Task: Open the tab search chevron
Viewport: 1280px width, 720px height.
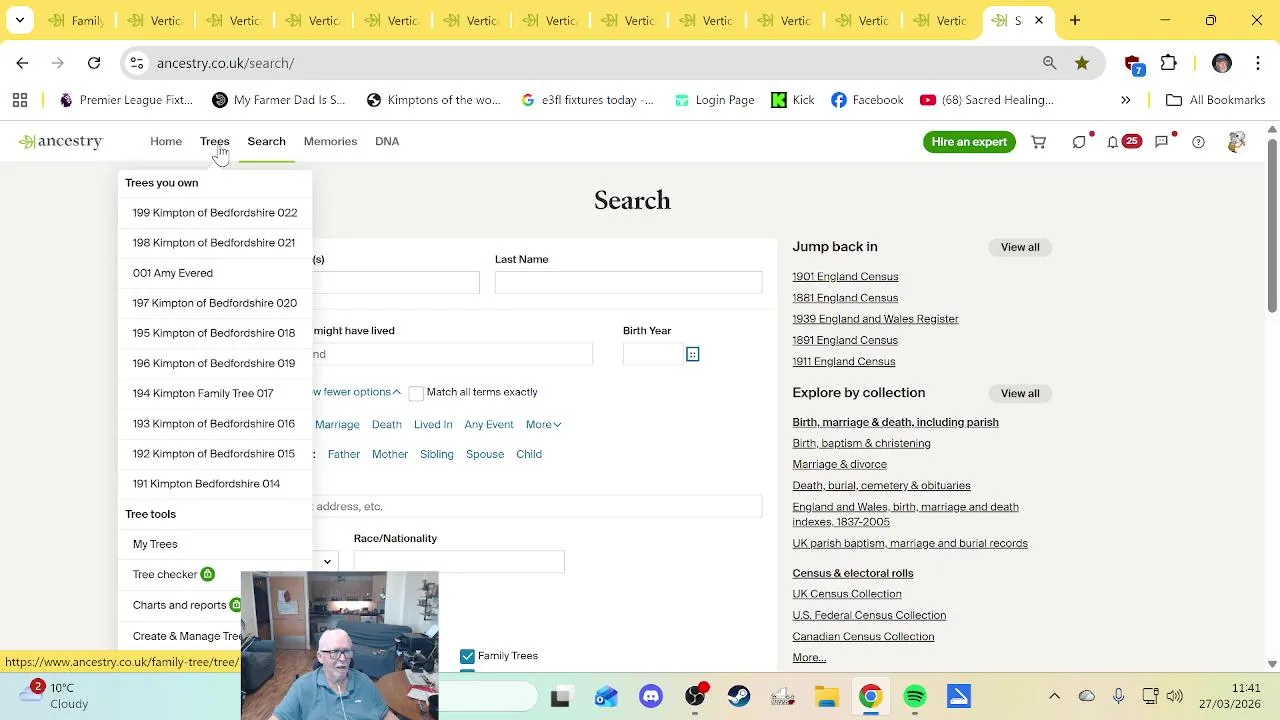Action: pos(19,20)
